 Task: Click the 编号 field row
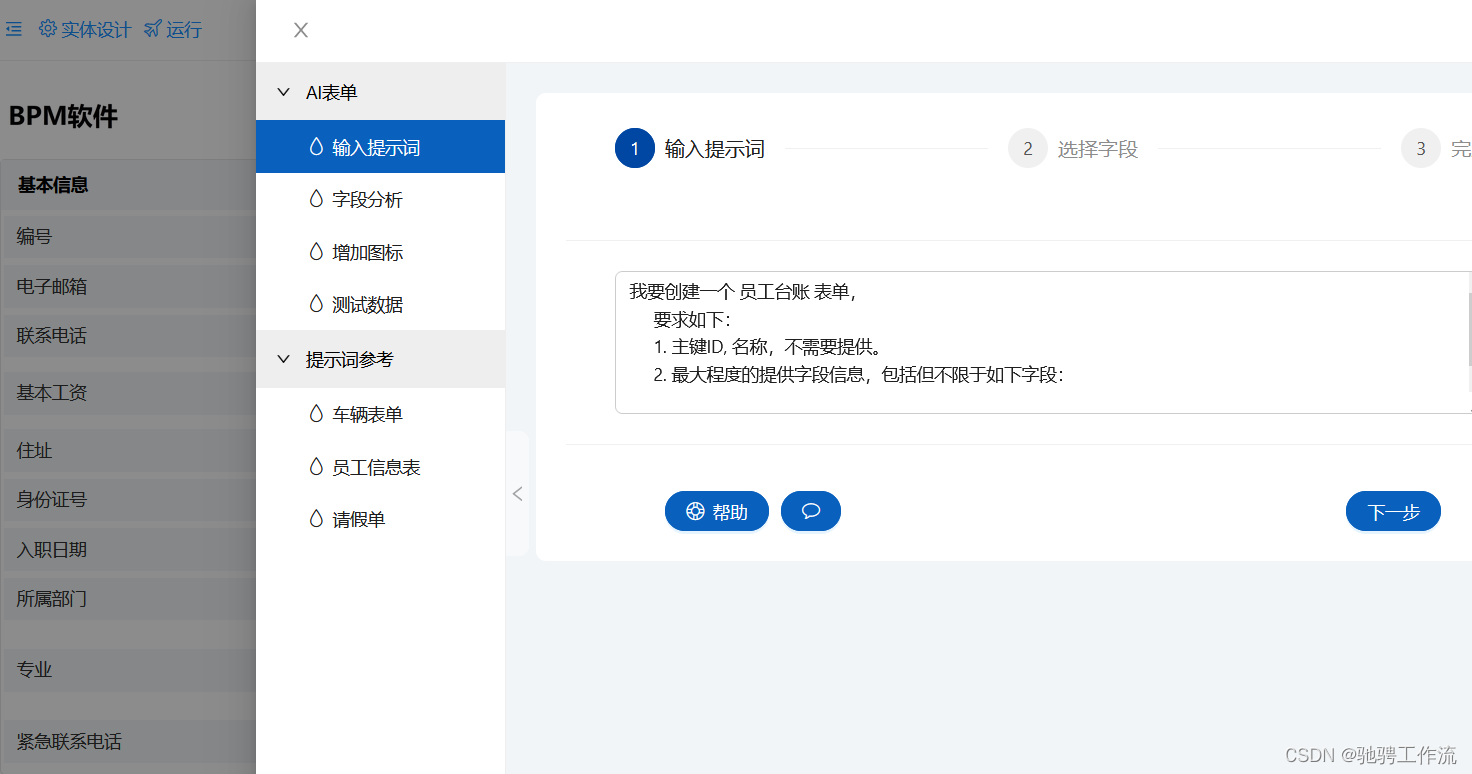tap(128, 236)
